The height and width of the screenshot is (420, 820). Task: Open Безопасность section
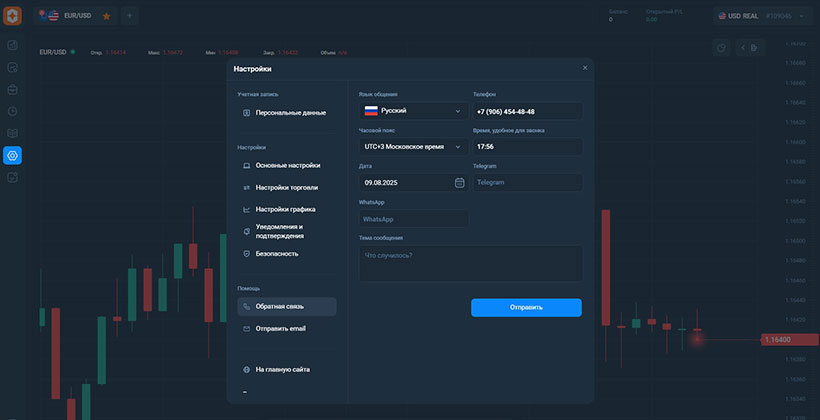[x=287, y=254]
